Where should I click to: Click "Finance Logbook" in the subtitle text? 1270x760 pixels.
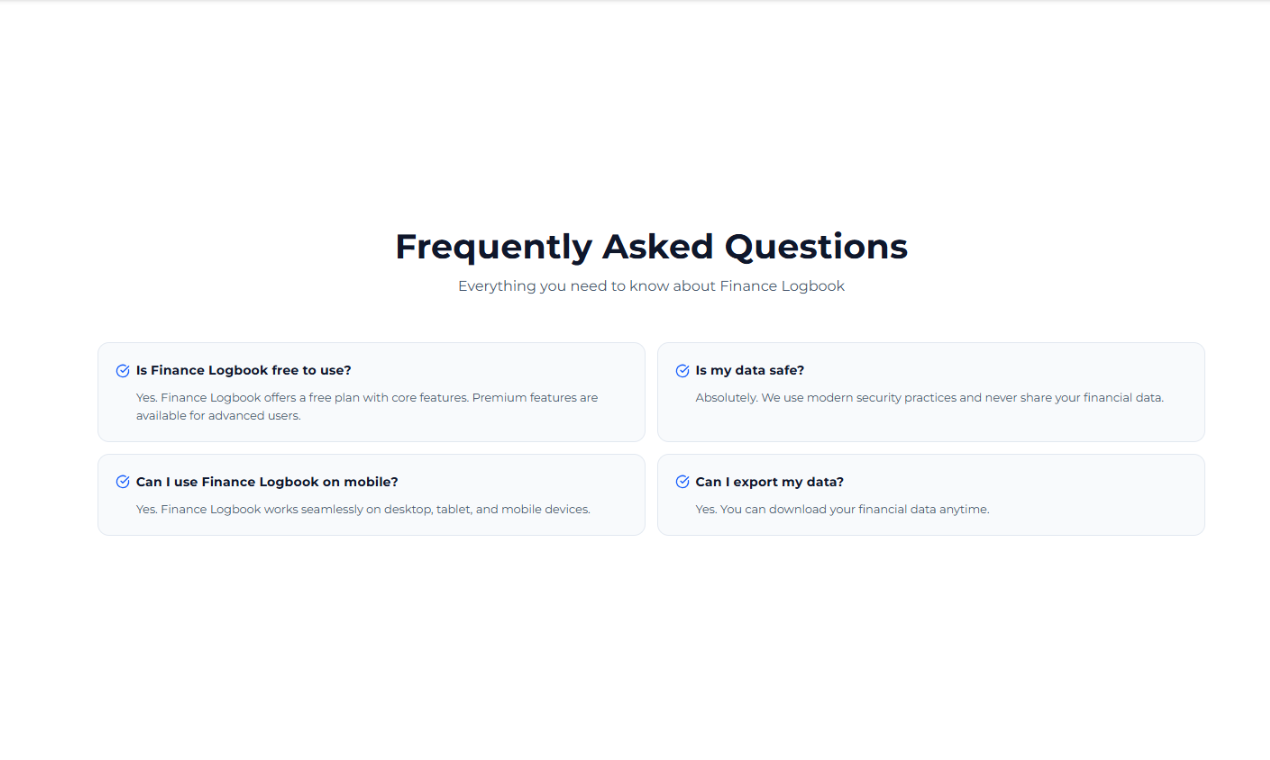[x=782, y=286]
